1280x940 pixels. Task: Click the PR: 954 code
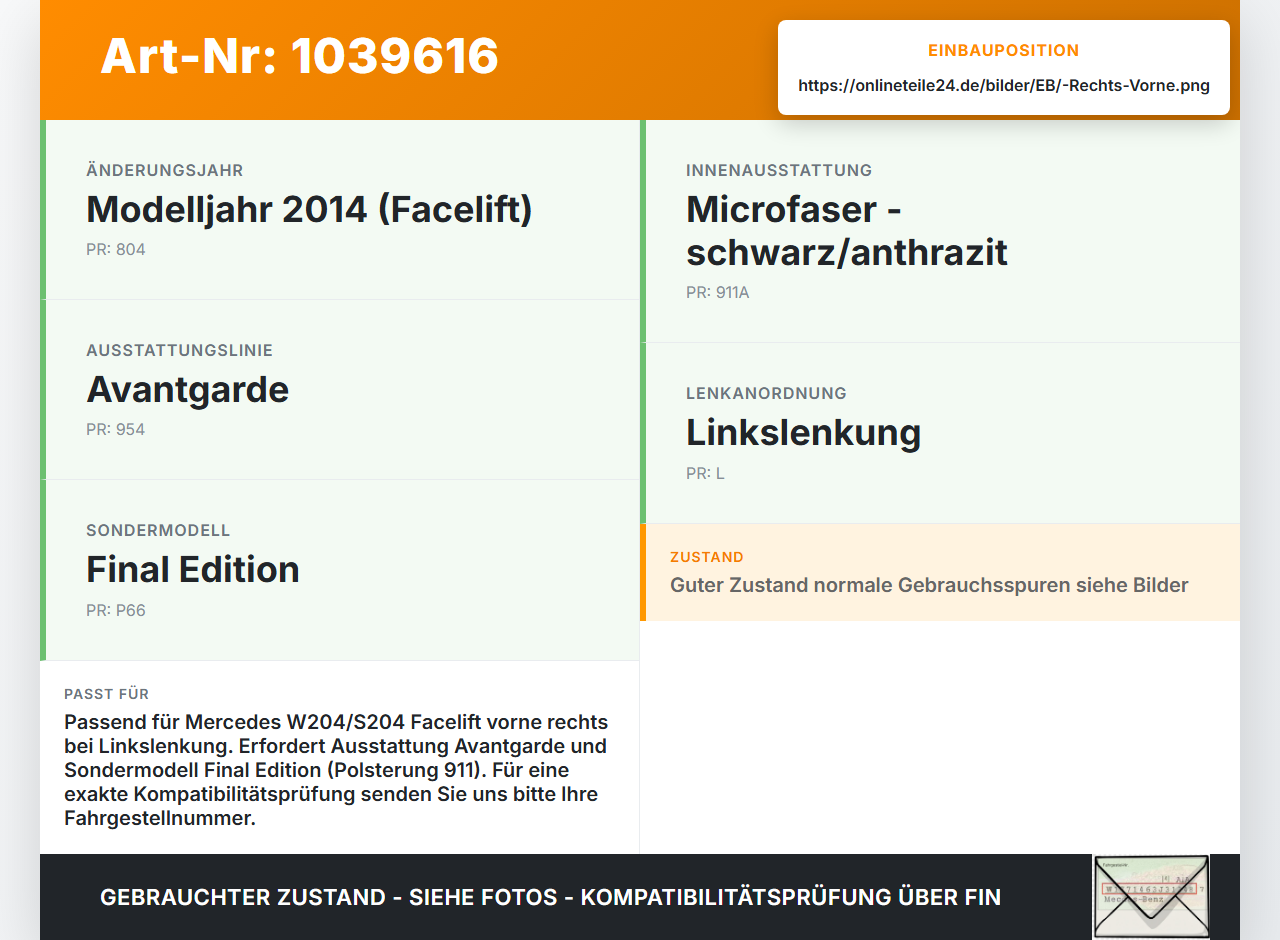116,430
